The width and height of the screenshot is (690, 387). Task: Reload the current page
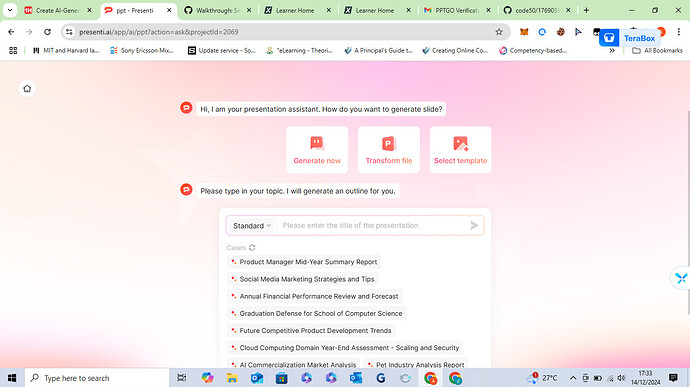[47, 32]
